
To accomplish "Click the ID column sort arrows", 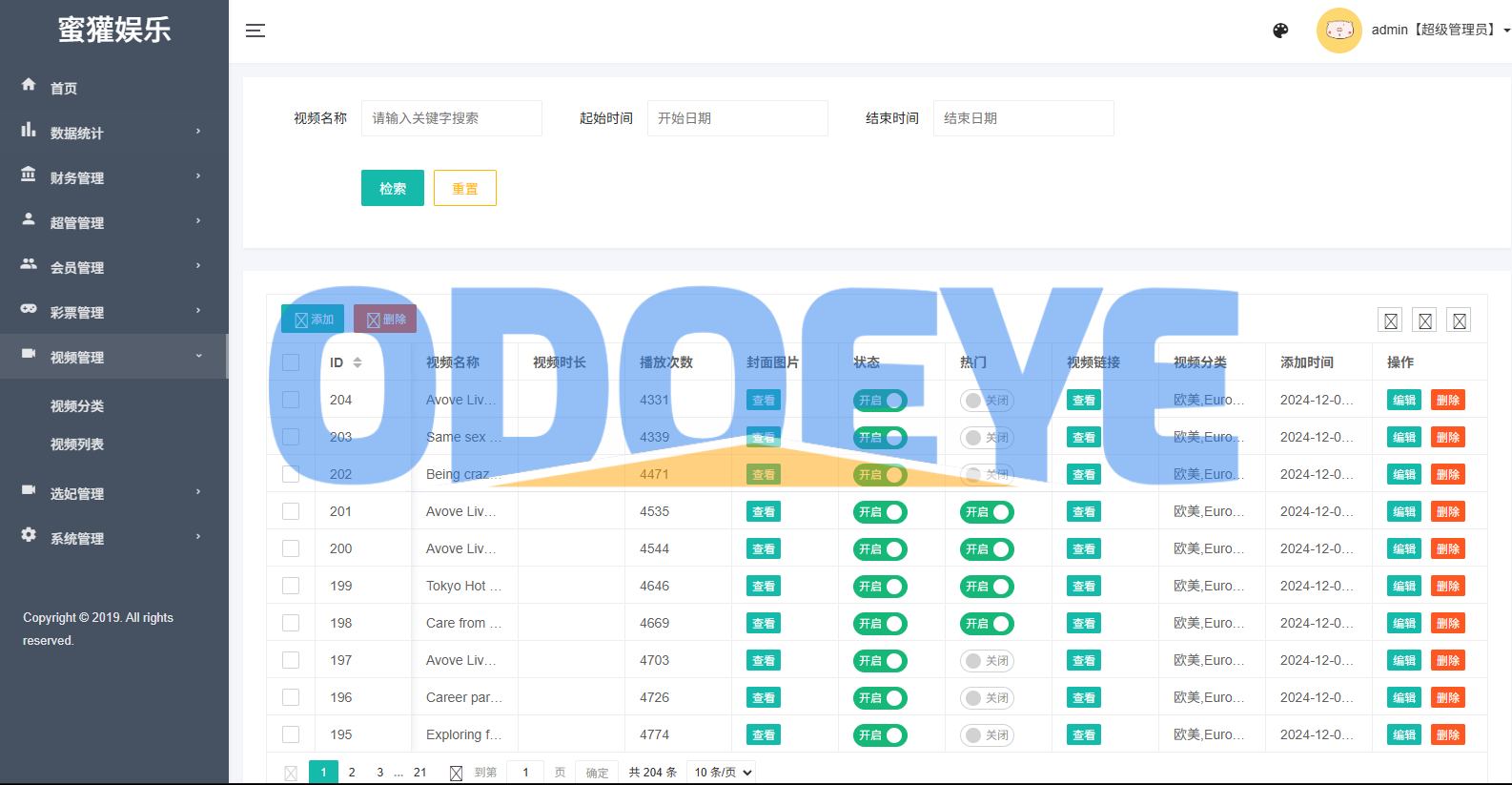I will click(x=358, y=362).
